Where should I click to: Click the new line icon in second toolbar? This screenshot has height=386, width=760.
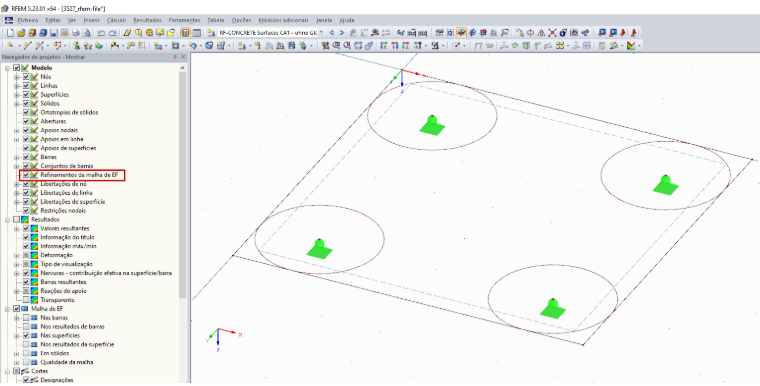28,46
